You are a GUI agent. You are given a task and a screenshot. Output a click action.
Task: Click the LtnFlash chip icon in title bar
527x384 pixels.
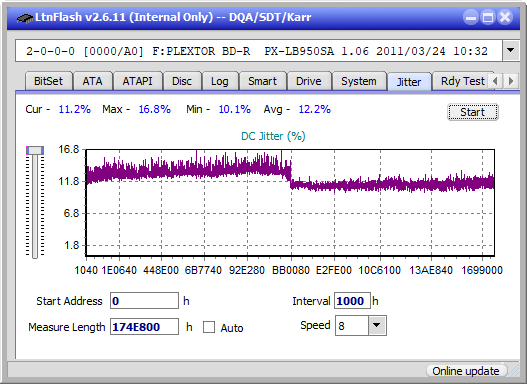(25, 18)
